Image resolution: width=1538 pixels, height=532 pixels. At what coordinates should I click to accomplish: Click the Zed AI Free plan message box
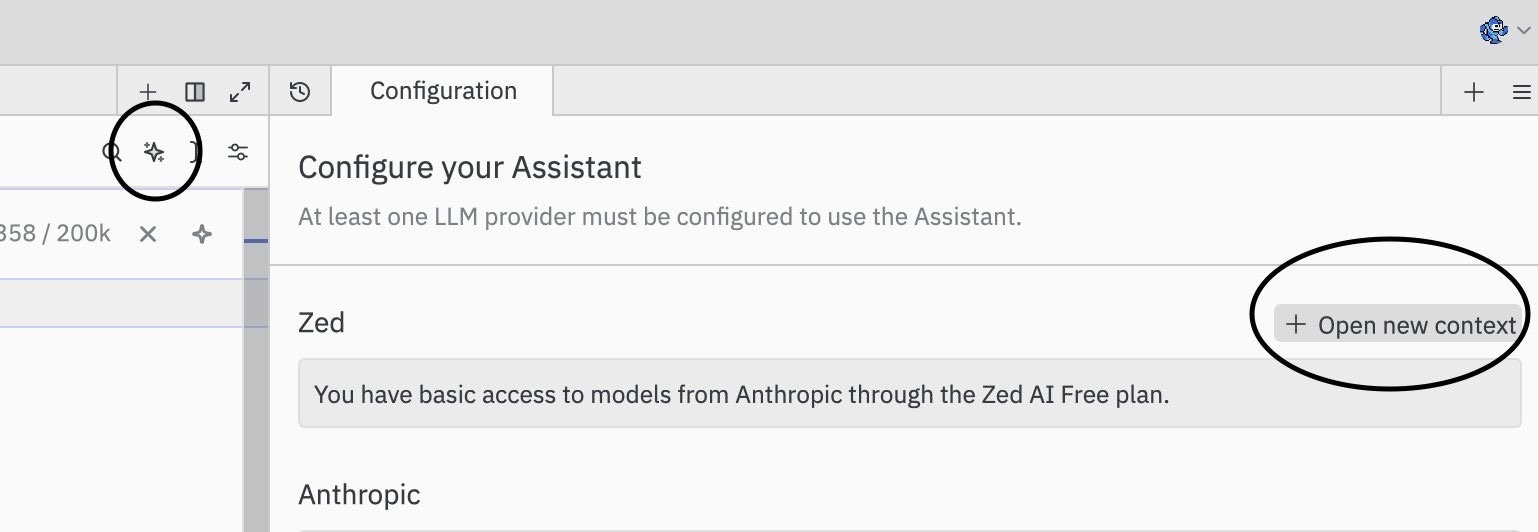click(x=909, y=394)
